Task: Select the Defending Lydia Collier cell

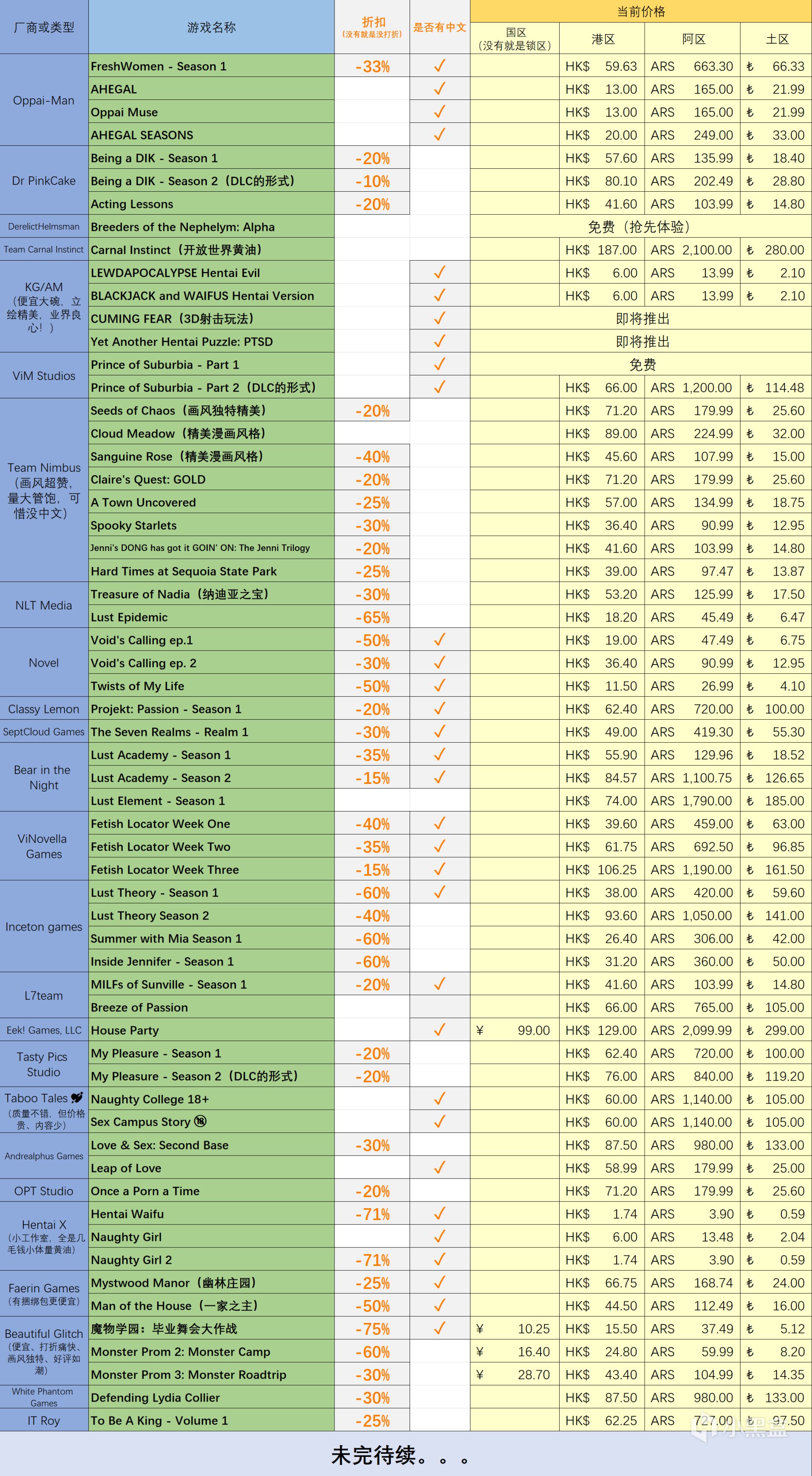Action: pyautogui.click(x=211, y=1397)
